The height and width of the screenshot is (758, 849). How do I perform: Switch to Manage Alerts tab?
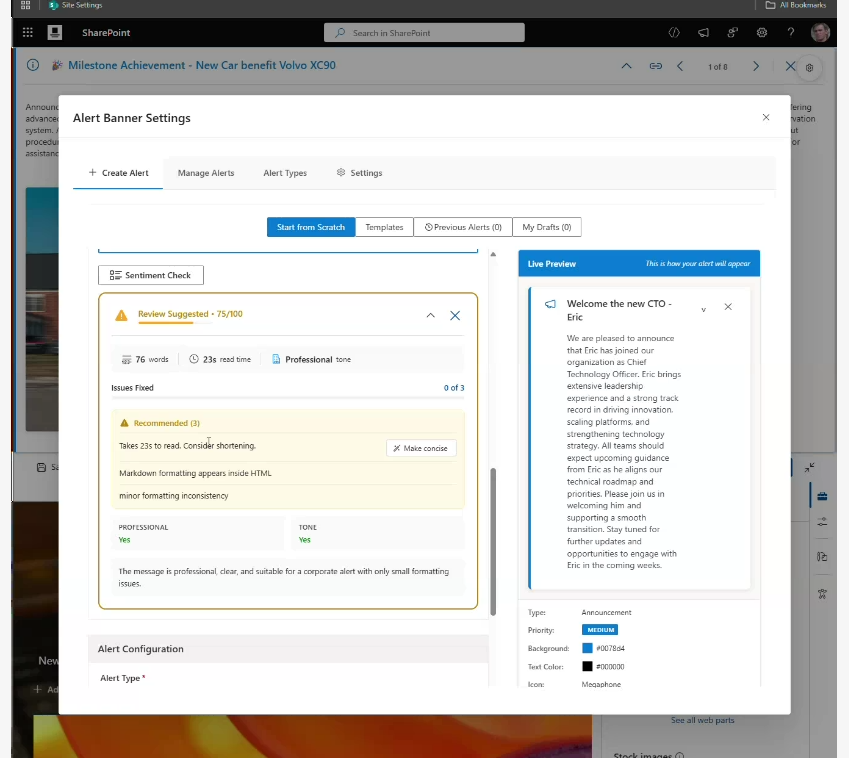206,173
